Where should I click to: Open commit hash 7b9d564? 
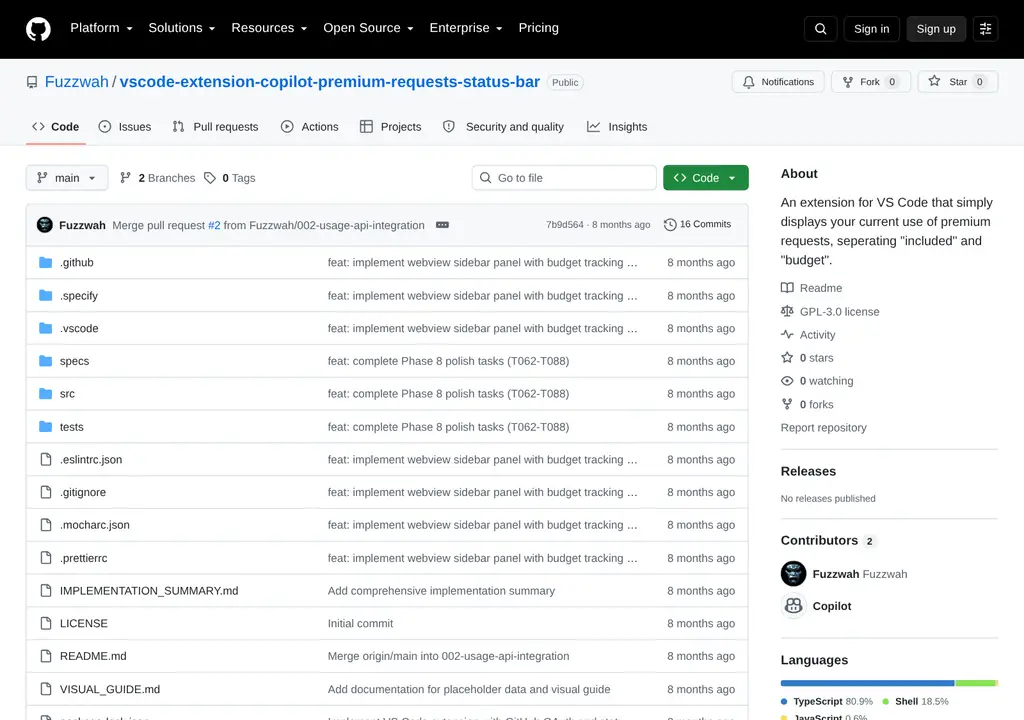[565, 224]
